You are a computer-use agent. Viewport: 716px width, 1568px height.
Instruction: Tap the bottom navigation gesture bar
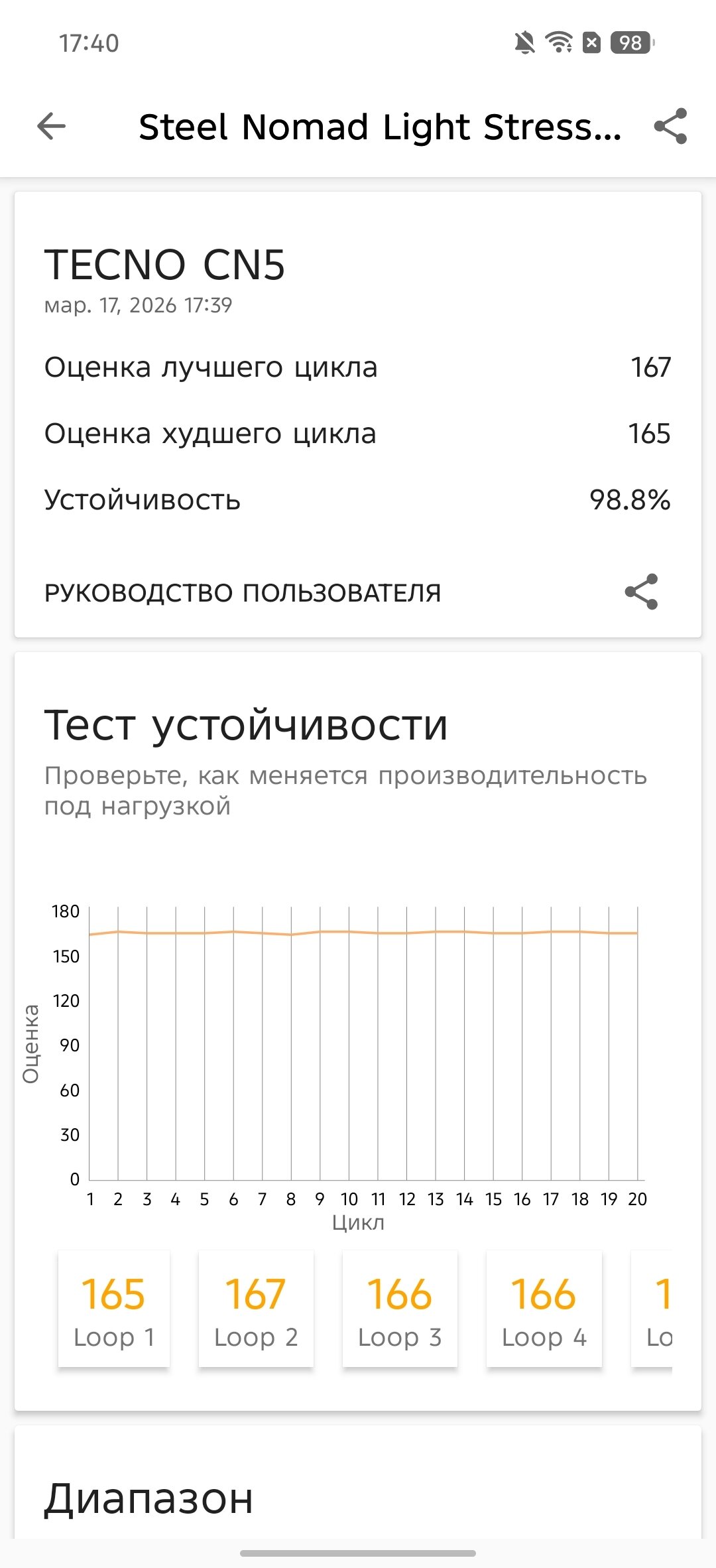[x=358, y=1553]
